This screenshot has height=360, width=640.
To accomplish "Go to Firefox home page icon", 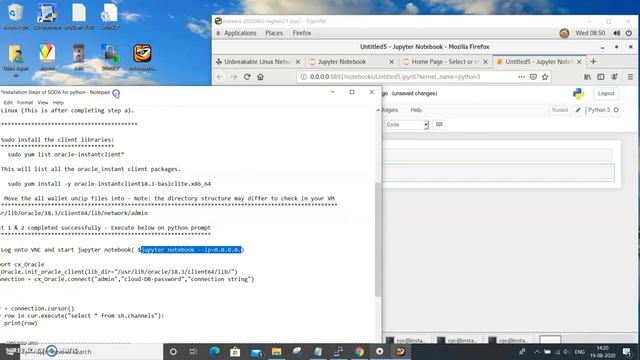I will [260, 77].
